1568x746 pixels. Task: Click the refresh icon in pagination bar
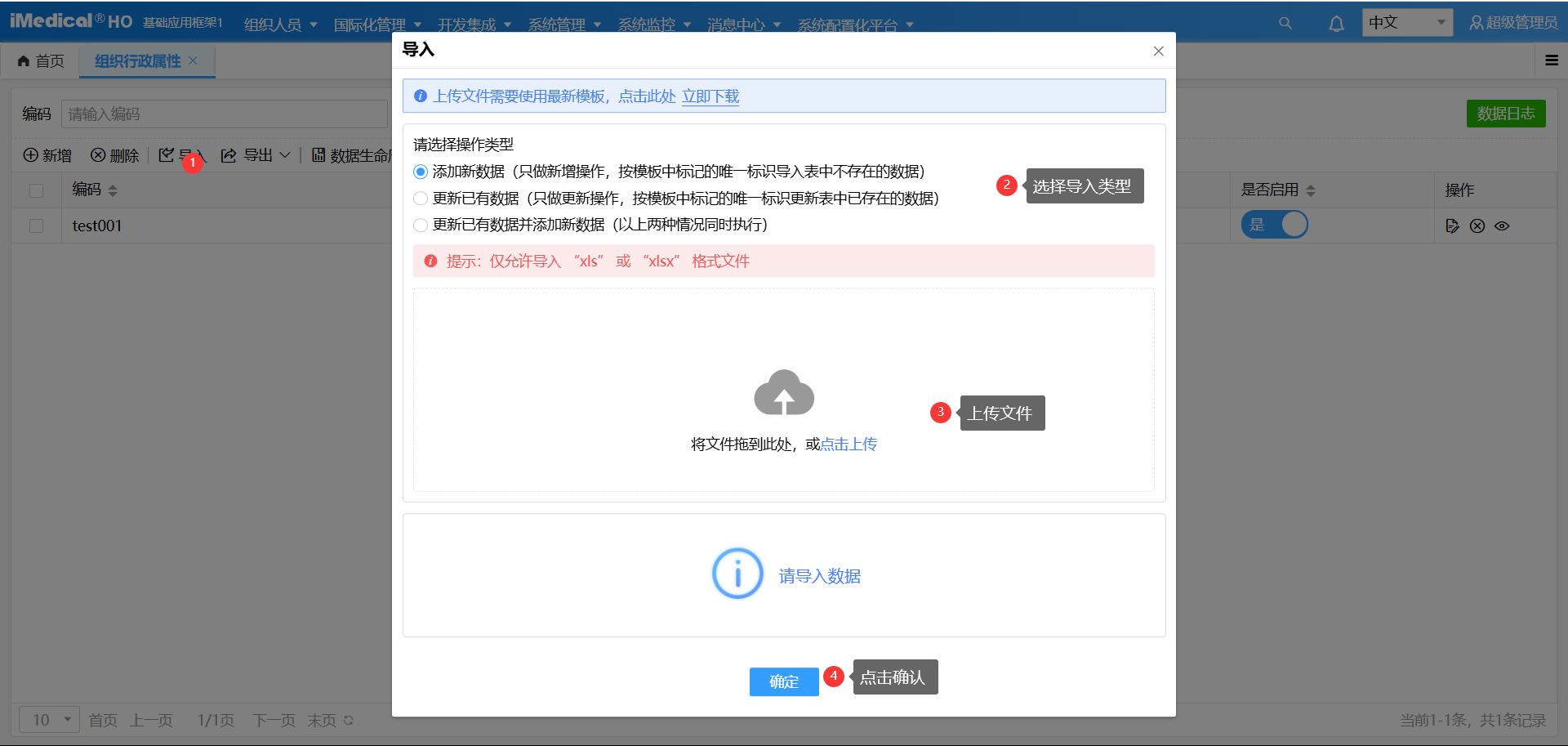coord(349,721)
